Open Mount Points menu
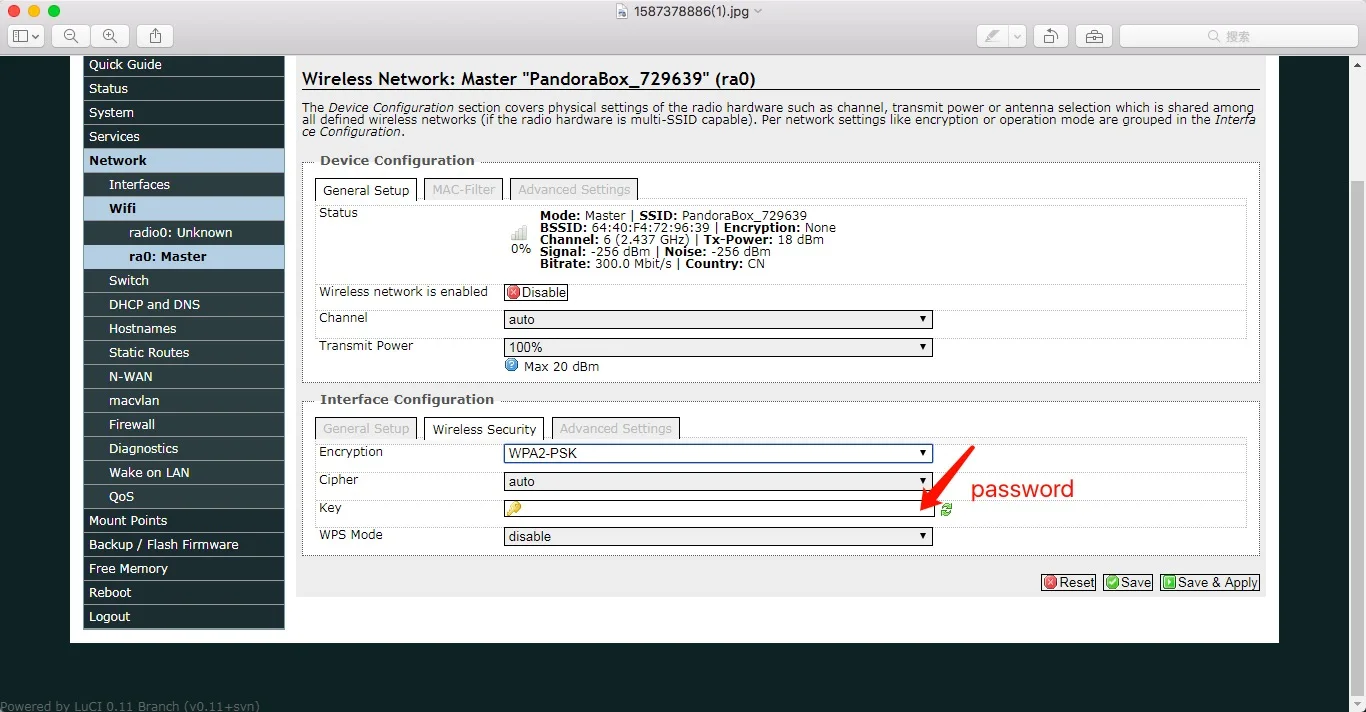Image resolution: width=1366 pixels, height=712 pixels. [x=184, y=521]
